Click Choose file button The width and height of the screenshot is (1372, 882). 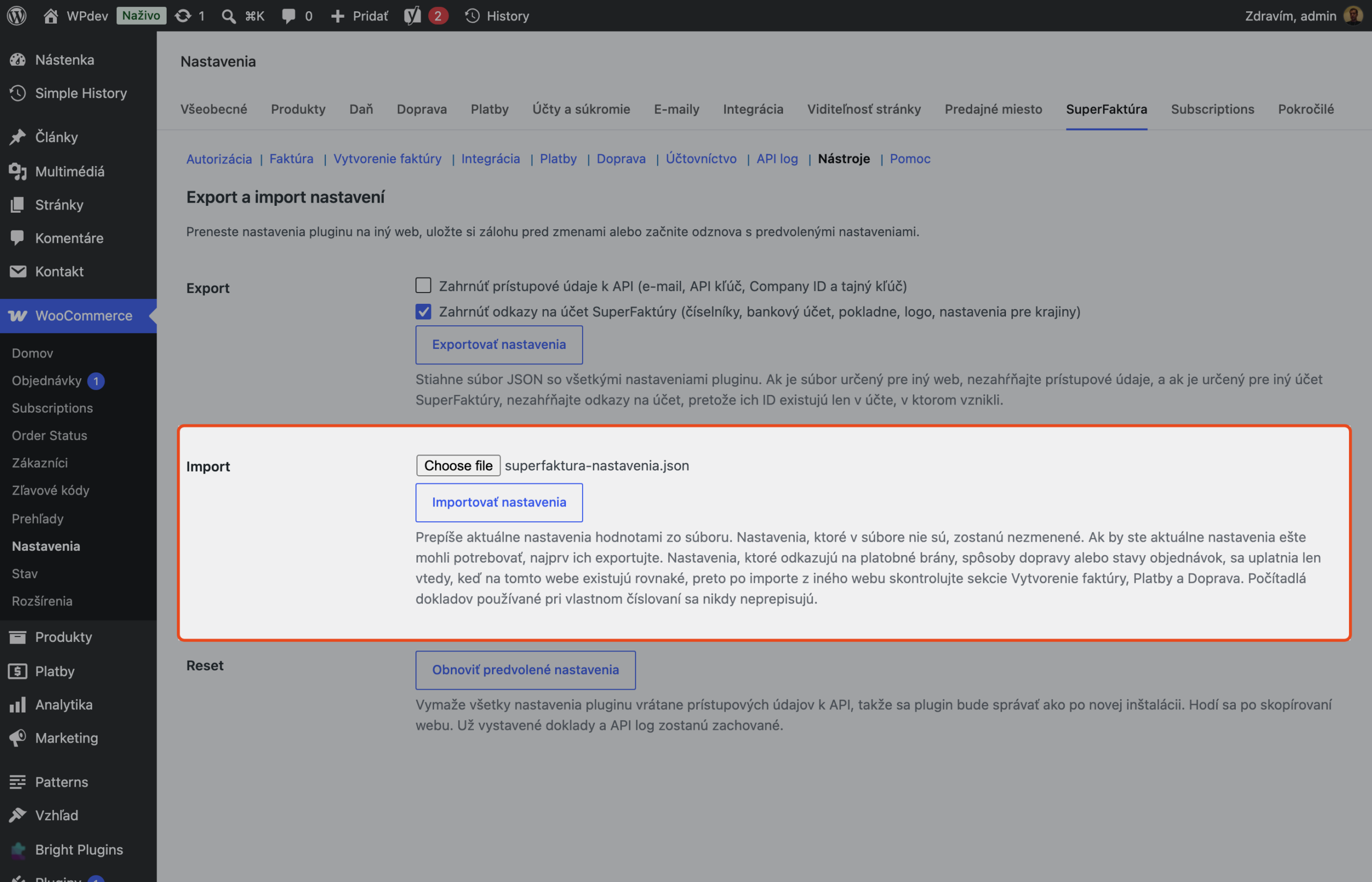pos(458,465)
